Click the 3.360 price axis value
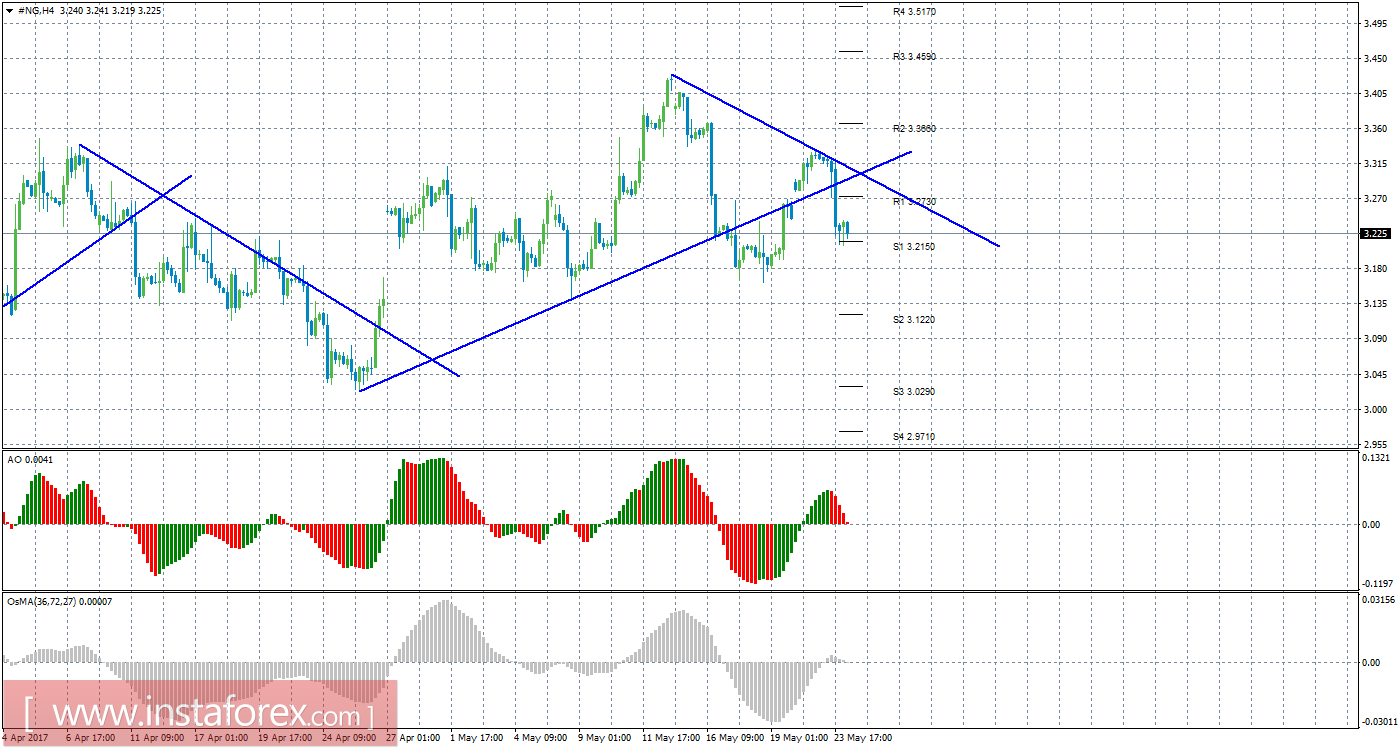This screenshot has width=1398, height=749. [1374, 129]
